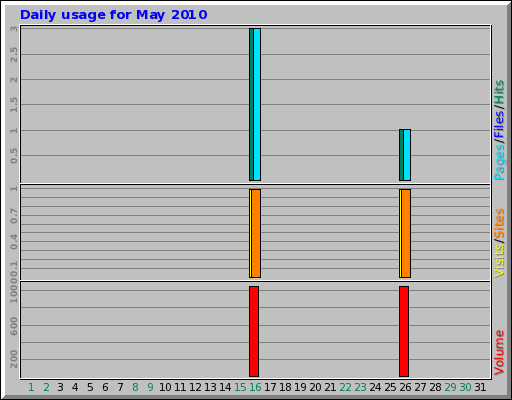Click the '0.7' value on visits axis
The width and height of the screenshot is (512, 400).
[14, 216]
